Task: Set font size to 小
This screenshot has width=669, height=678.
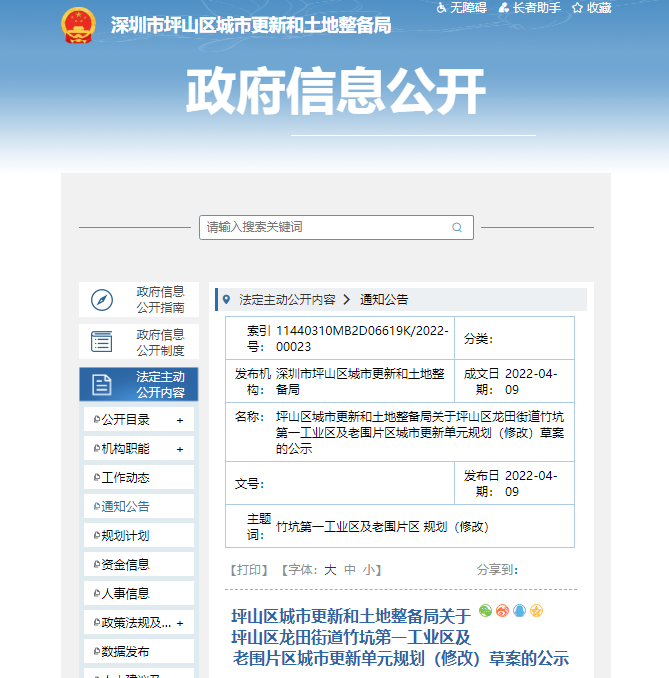Action: click(x=369, y=570)
